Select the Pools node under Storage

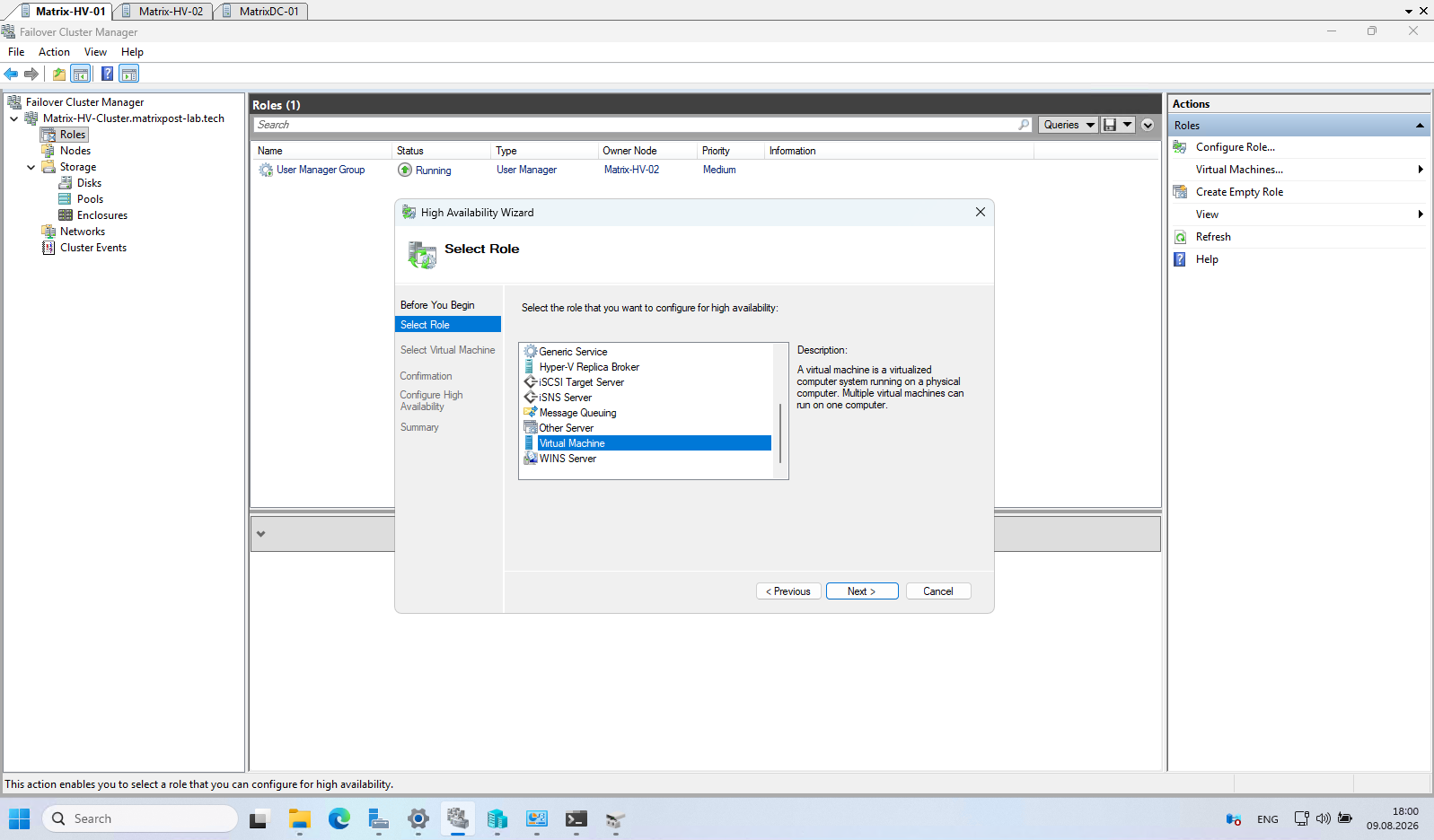coord(90,199)
